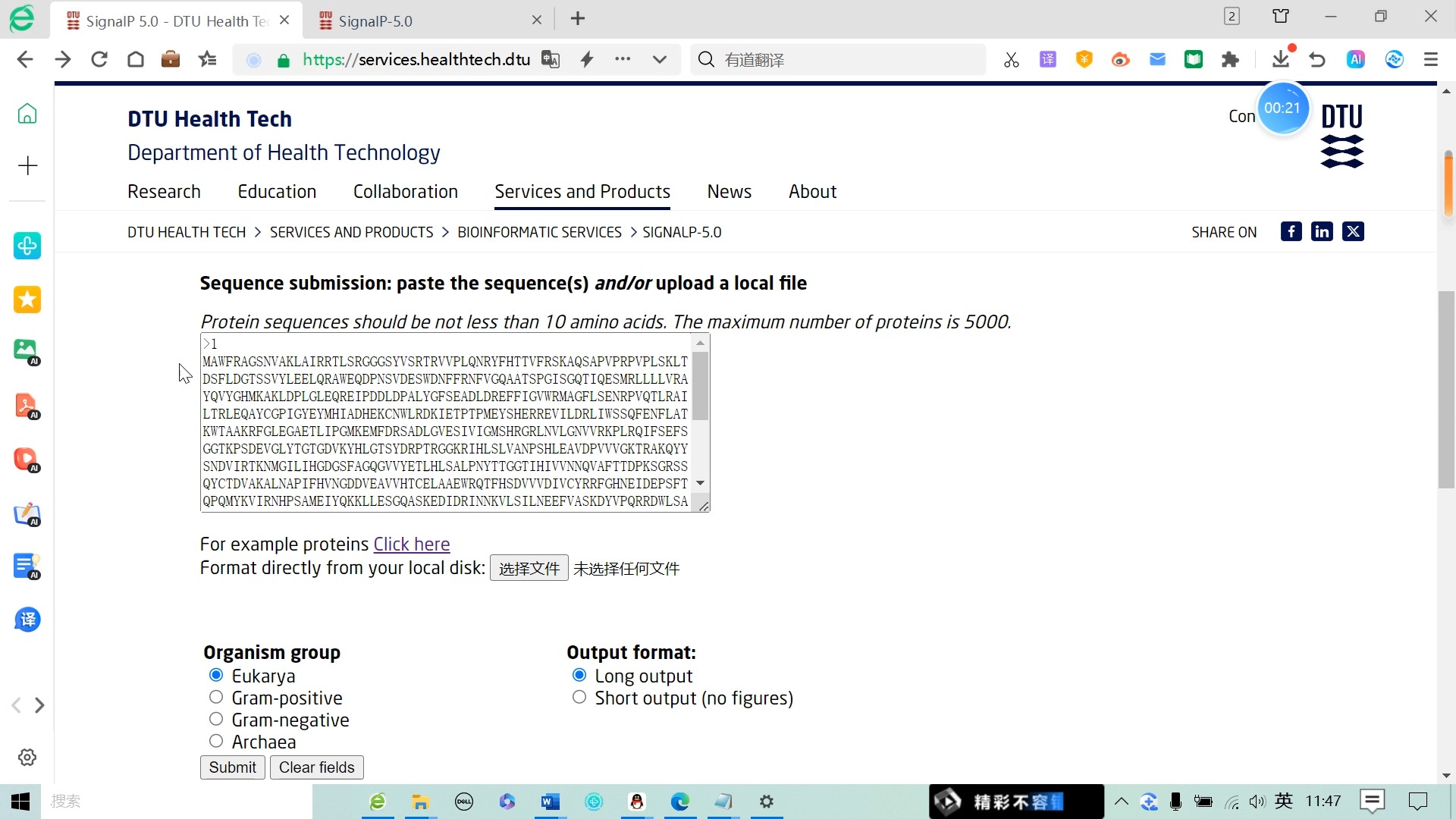Select the SignalP 5.0 - DTU Health Tech tab
This screenshot has width=1456, height=819.
coord(176,21)
